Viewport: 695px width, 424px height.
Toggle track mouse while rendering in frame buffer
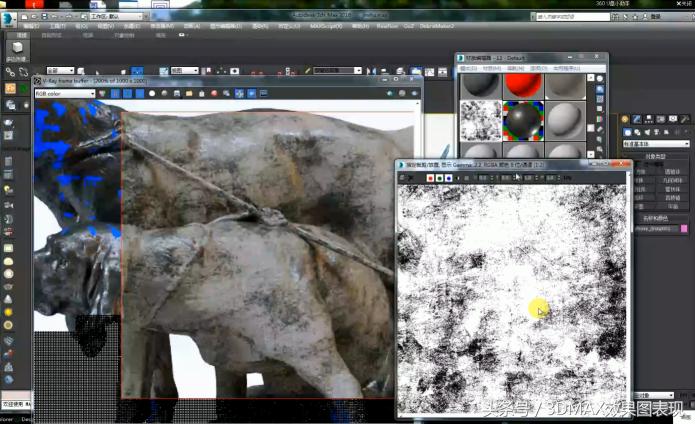(239, 93)
